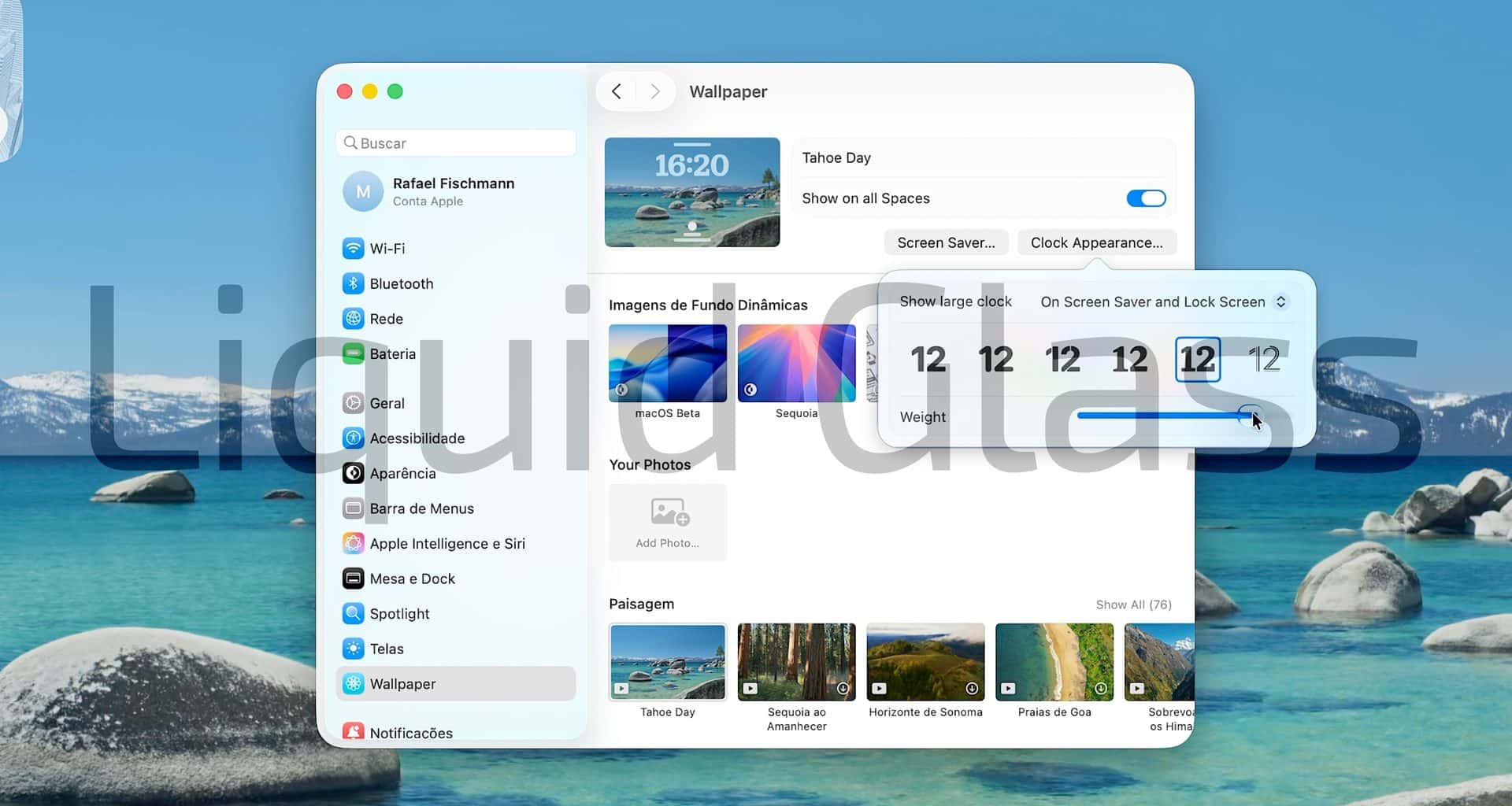
Task: Click the Acessibilidade icon
Action: click(354, 438)
